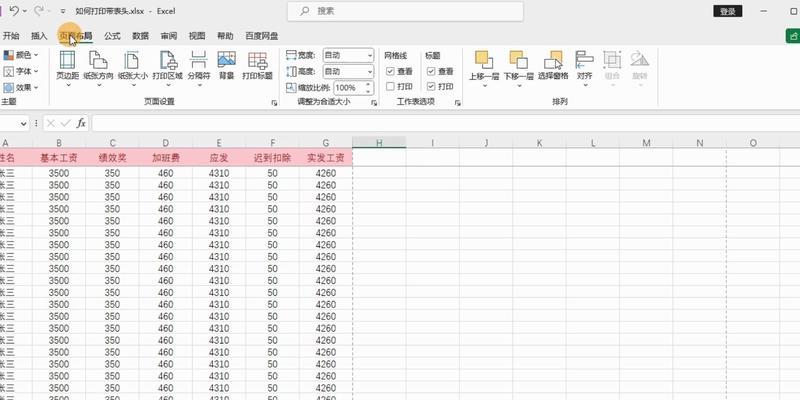Open the 工作表选项 dialog launcher

point(458,103)
